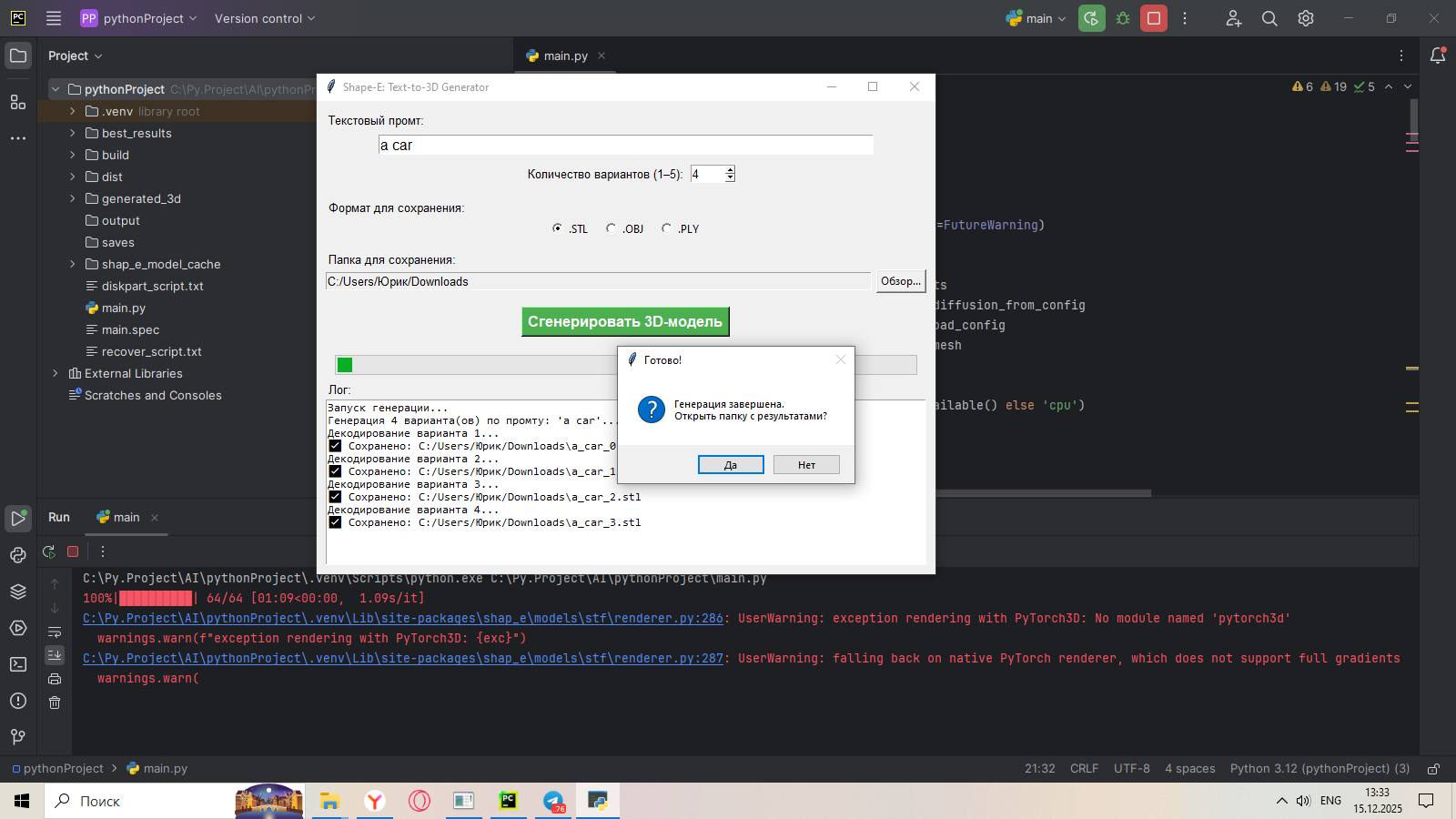
Task: Click the Обзор... browse button
Action: [900, 281]
